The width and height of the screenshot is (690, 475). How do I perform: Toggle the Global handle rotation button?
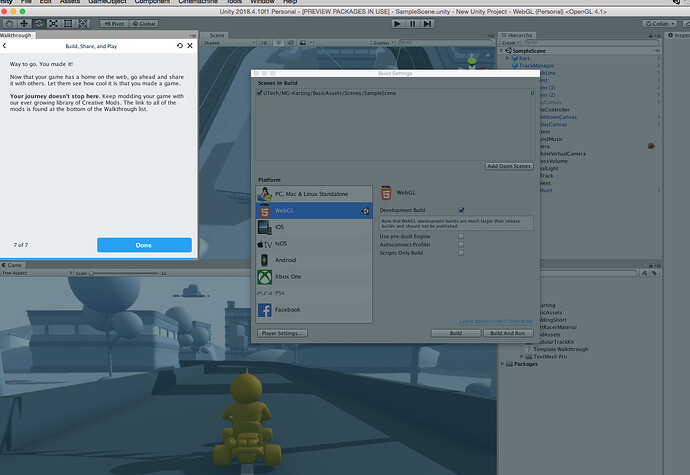[x=144, y=24]
